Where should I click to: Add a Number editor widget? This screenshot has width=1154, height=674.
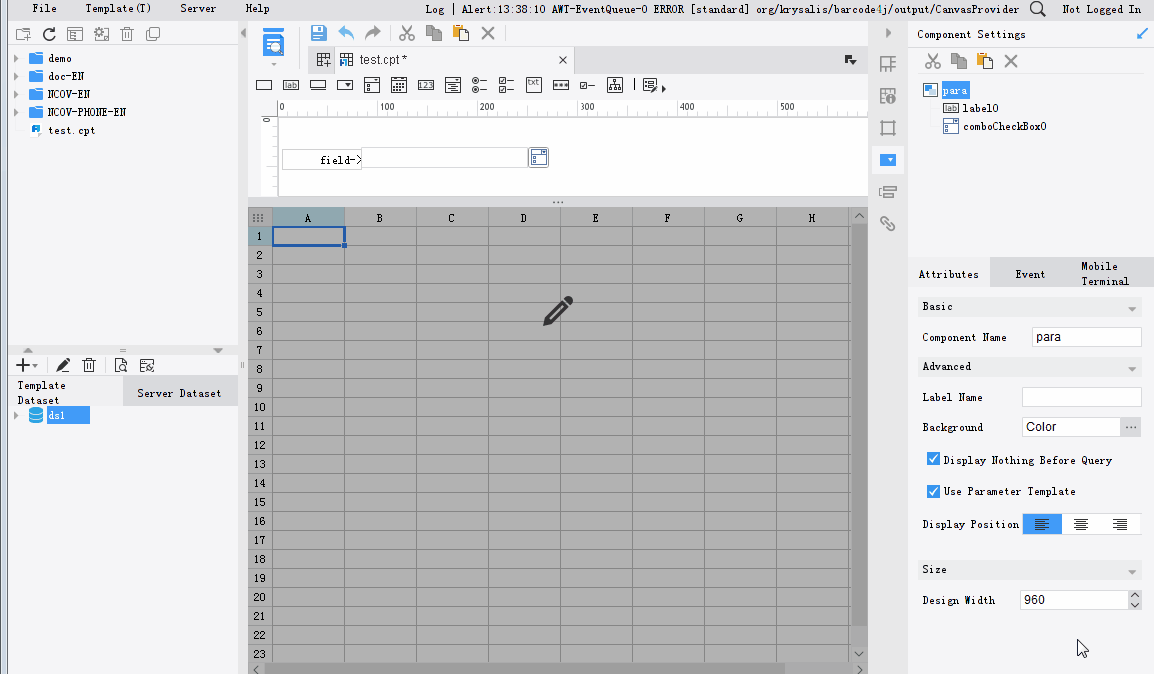(x=424, y=85)
